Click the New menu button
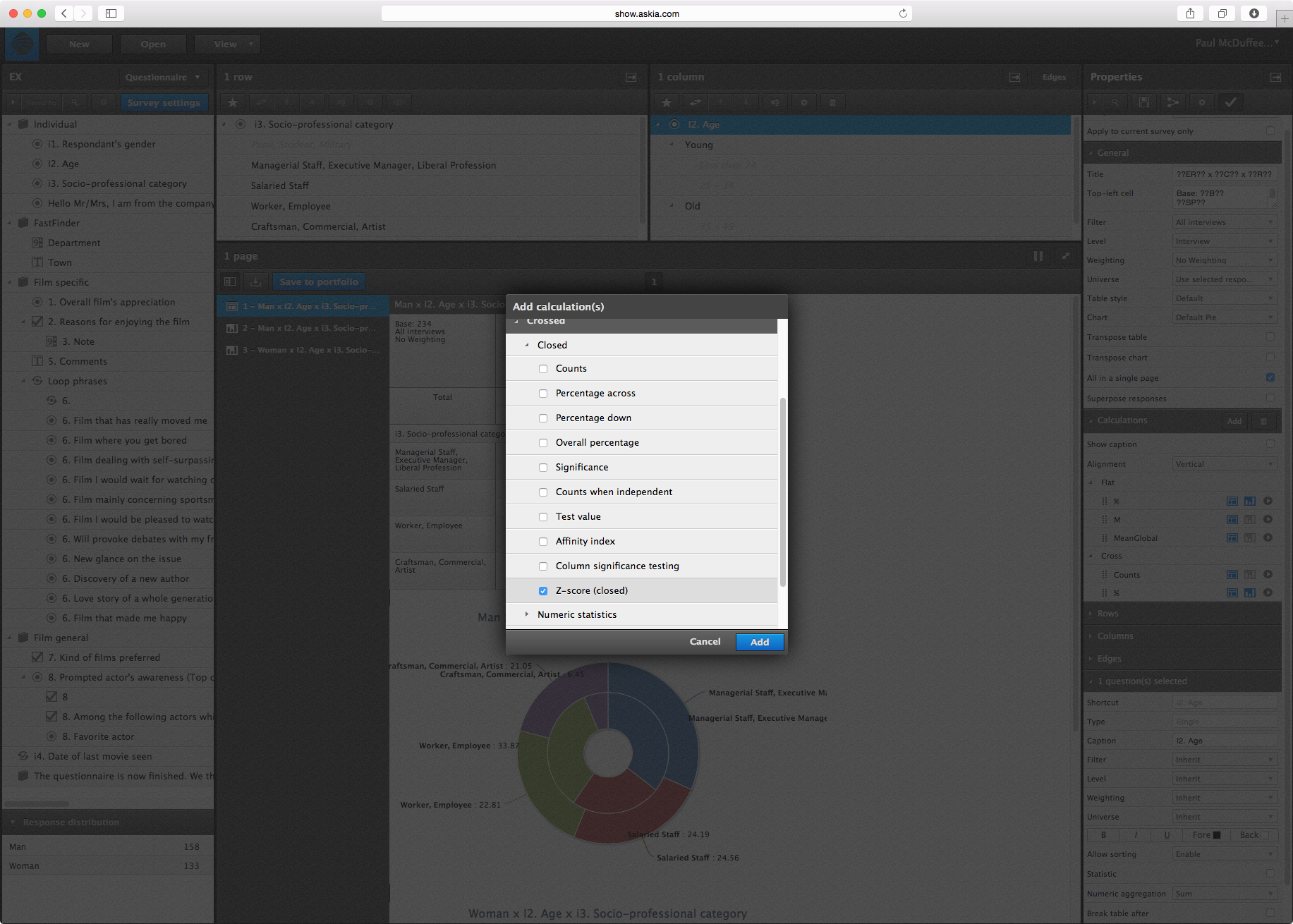Viewport: 1293px width, 924px height. [79, 44]
